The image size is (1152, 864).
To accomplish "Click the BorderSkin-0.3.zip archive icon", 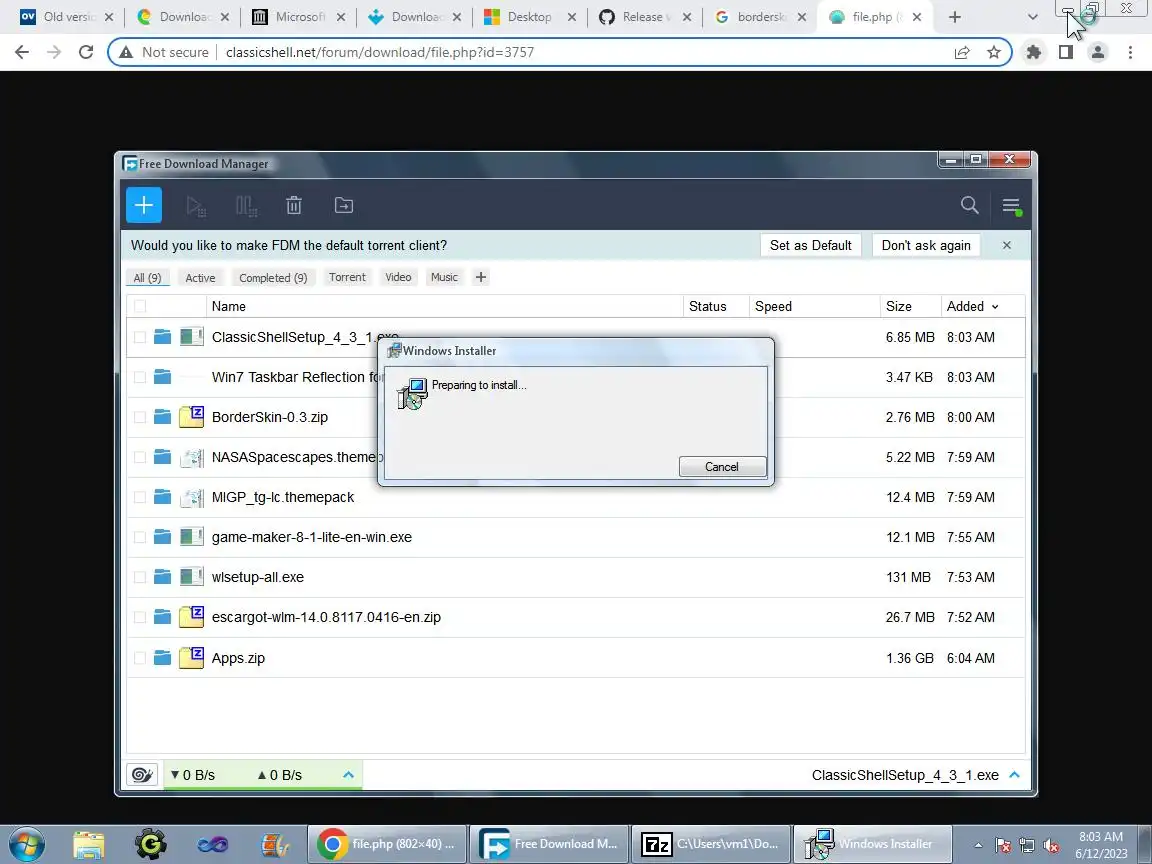I will (x=192, y=417).
